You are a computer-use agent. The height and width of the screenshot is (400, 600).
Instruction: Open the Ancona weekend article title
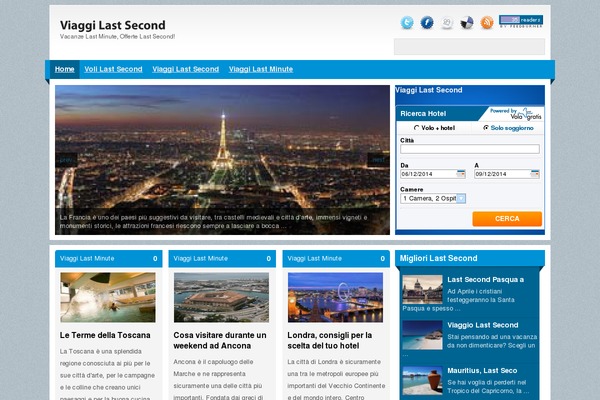click(x=220, y=340)
